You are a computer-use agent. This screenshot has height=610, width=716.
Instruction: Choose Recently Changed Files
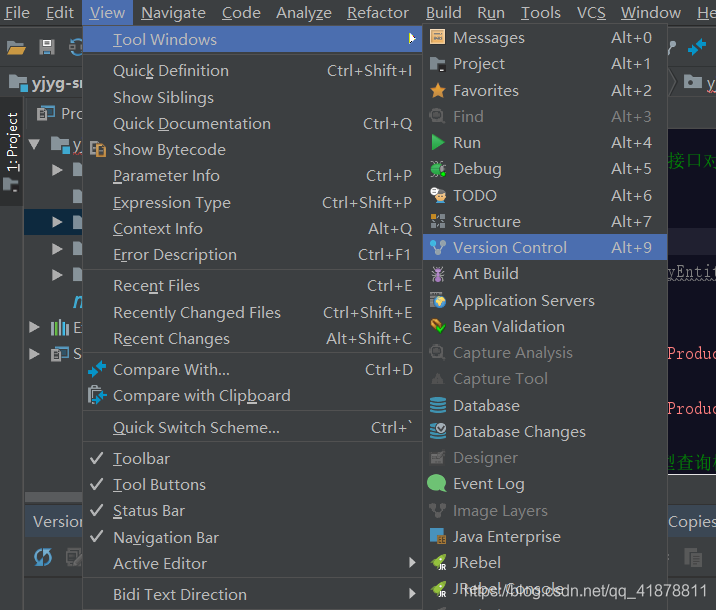tap(252, 312)
